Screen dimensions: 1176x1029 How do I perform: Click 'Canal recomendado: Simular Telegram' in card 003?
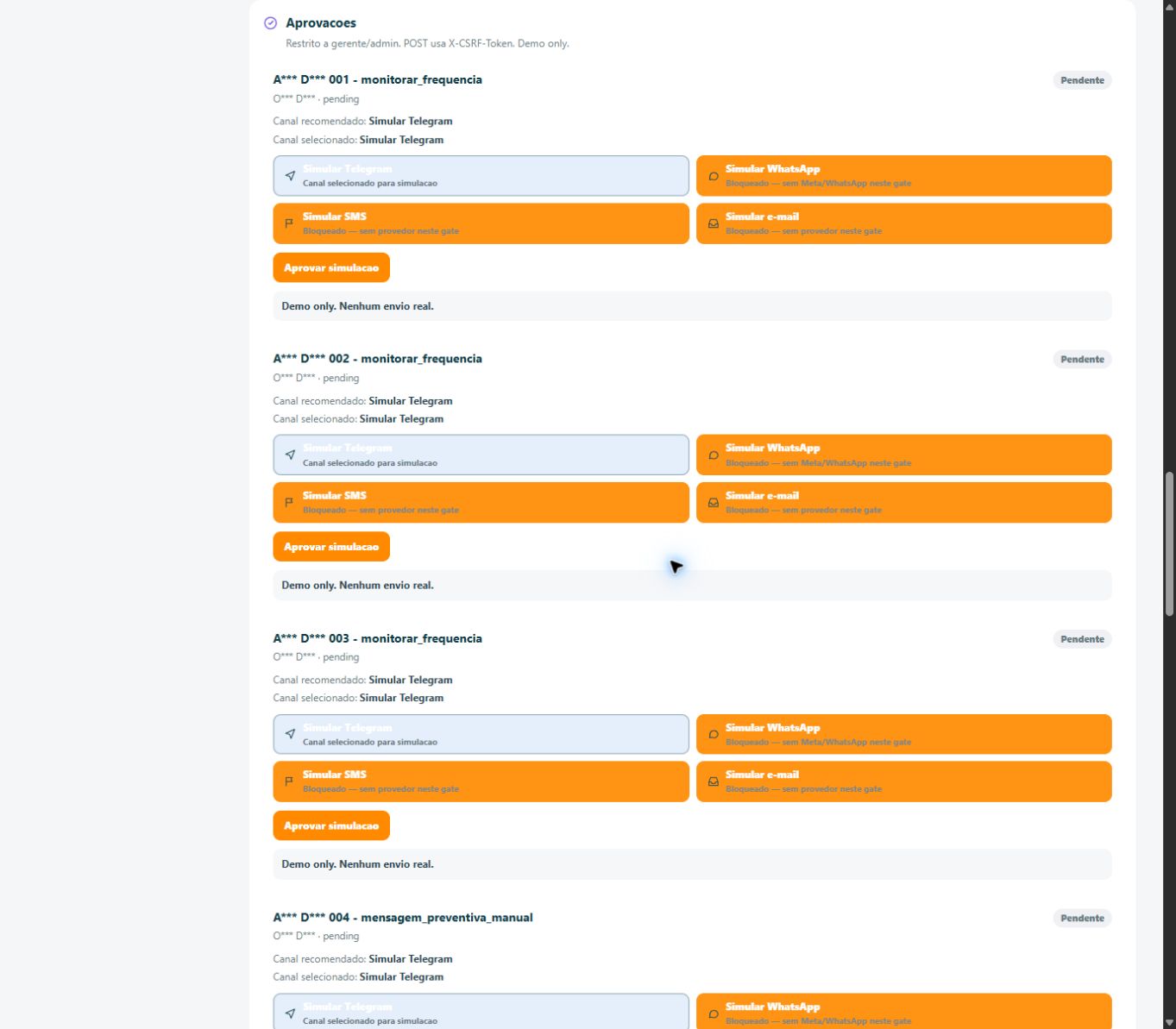pos(362,680)
